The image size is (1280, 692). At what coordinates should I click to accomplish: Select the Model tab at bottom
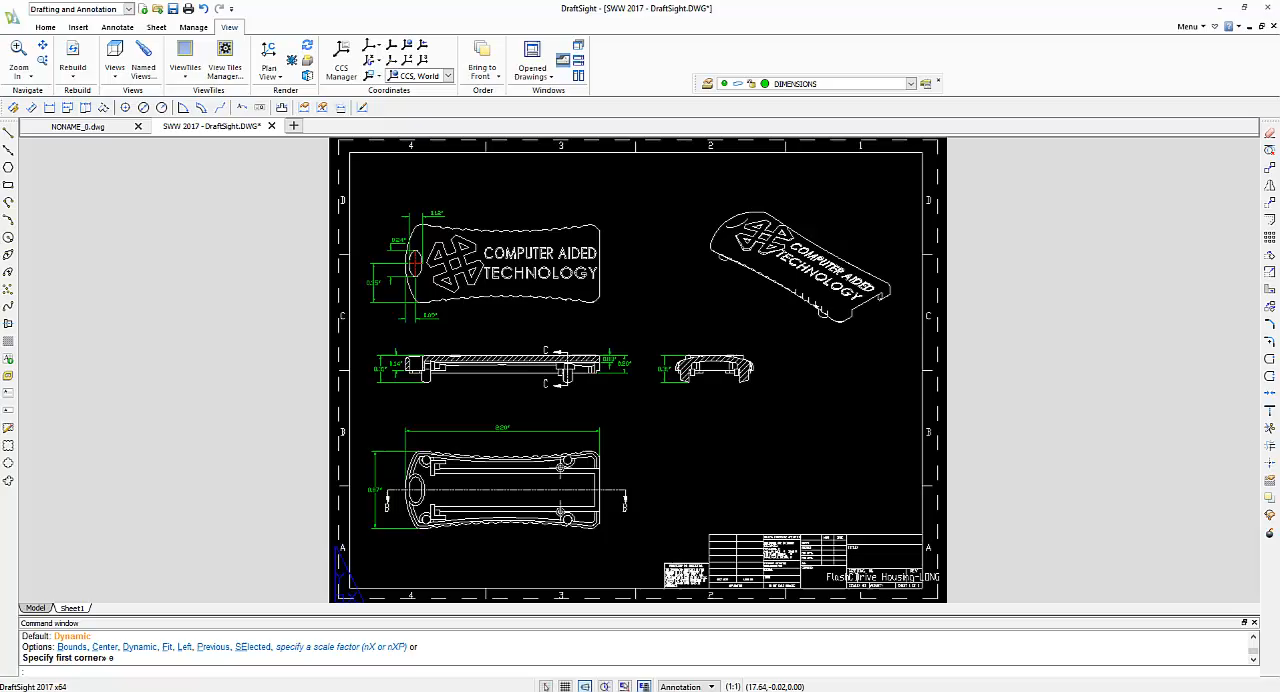point(35,608)
